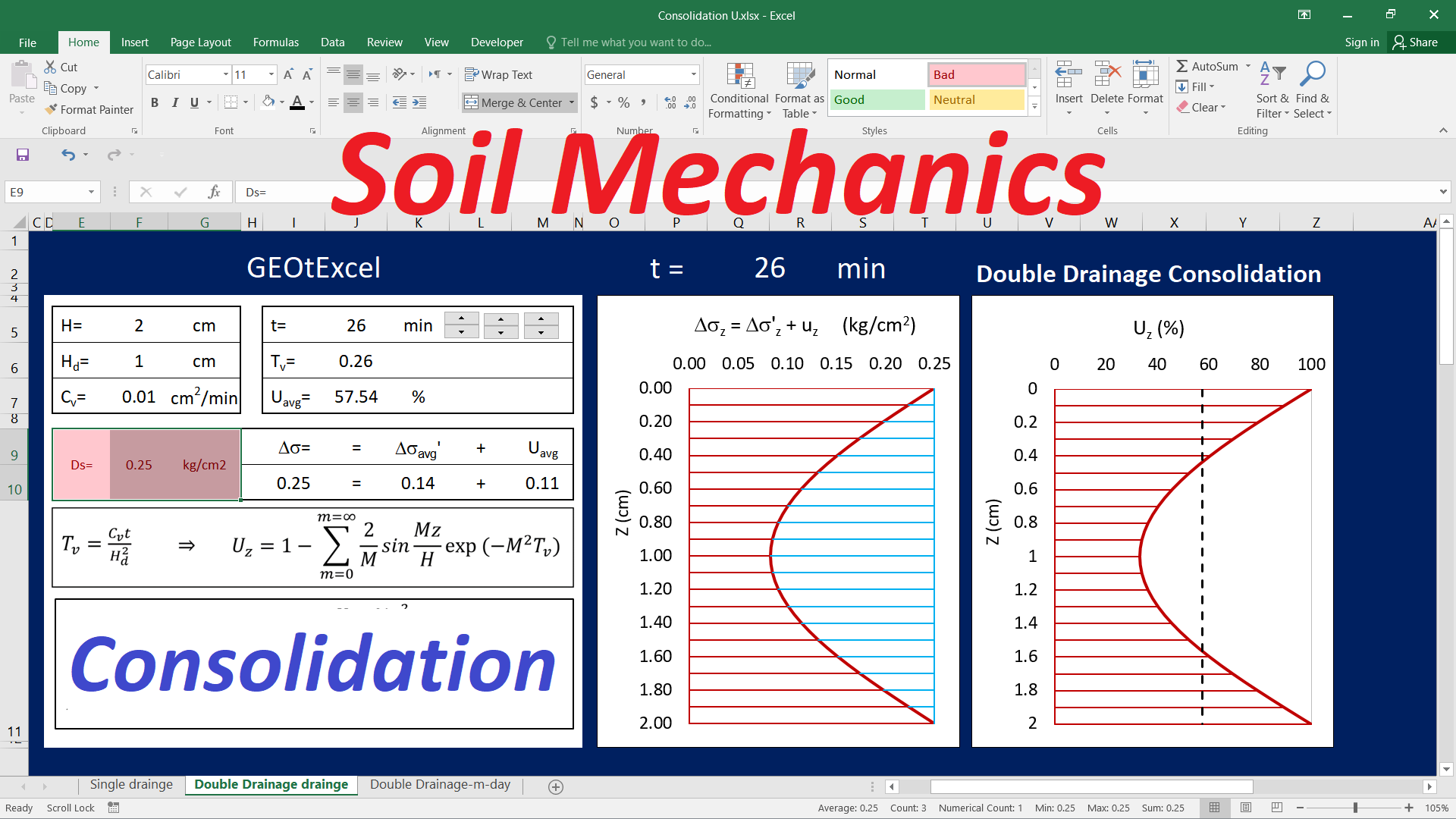Apply the Good cell style
This screenshot has height=819, width=1456.
(x=877, y=100)
